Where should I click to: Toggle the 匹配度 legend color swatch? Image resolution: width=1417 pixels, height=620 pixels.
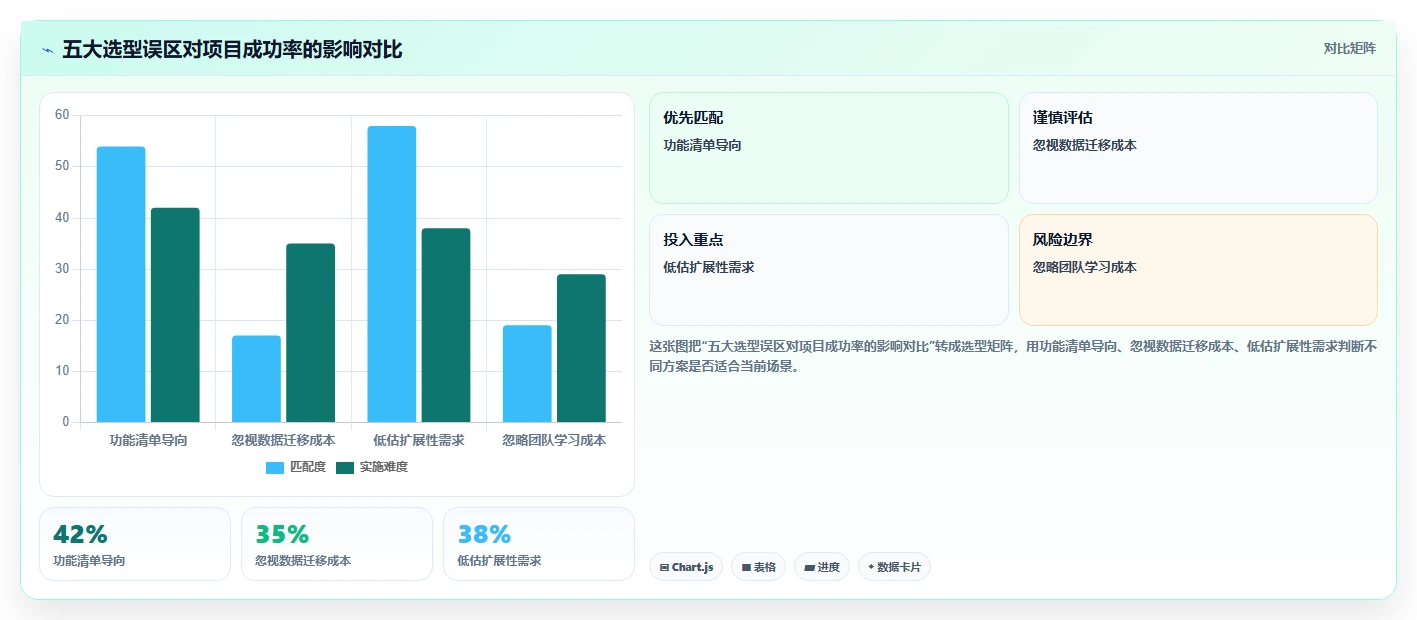coord(275,468)
